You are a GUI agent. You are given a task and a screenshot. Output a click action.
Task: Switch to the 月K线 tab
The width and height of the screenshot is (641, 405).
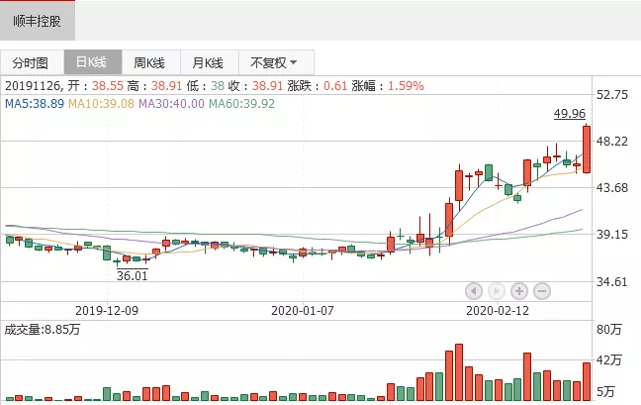pos(209,63)
